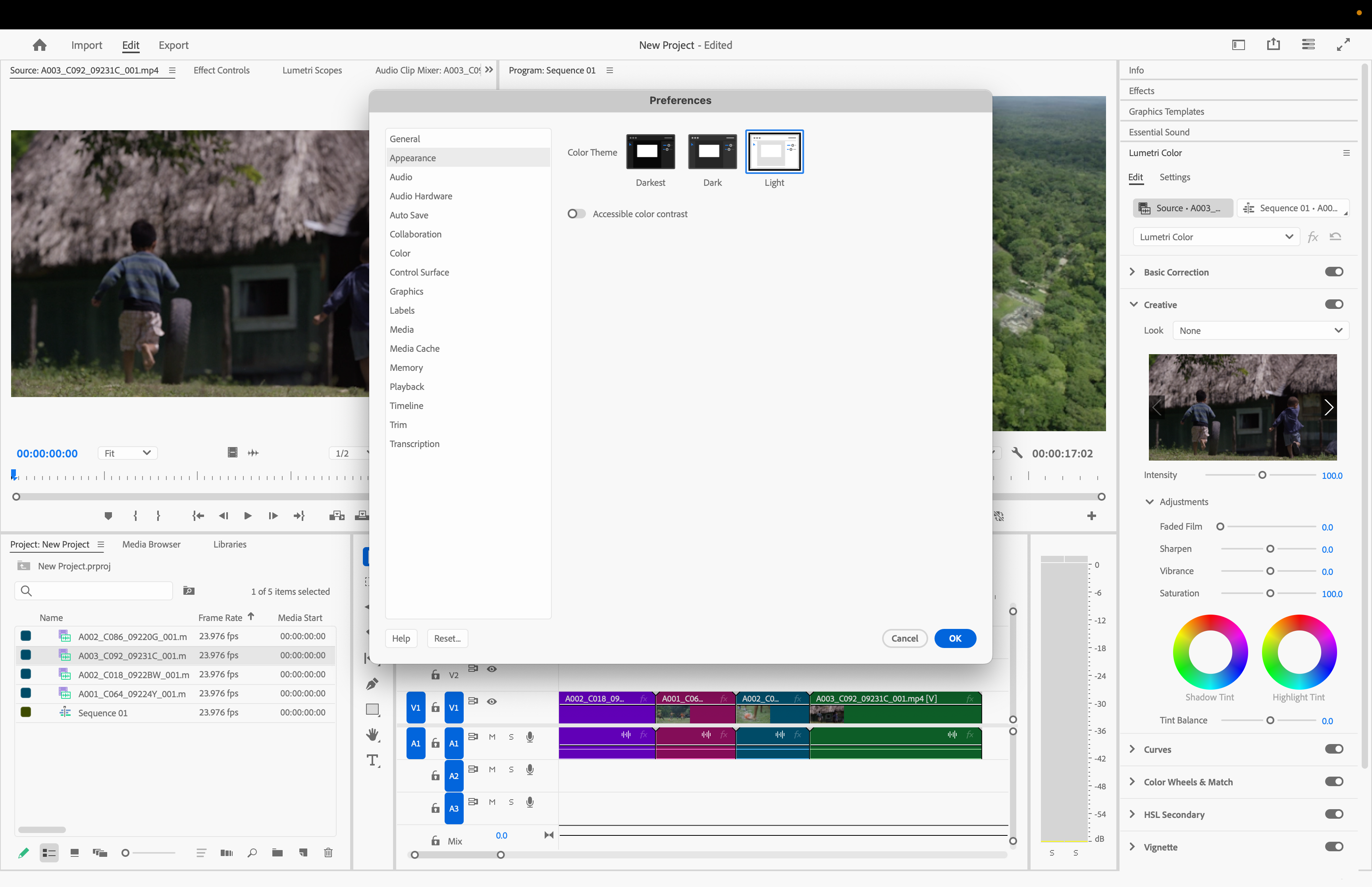Click the Mark In bracket button
This screenshot has height=887, width=1372.
tap(135, 515)
